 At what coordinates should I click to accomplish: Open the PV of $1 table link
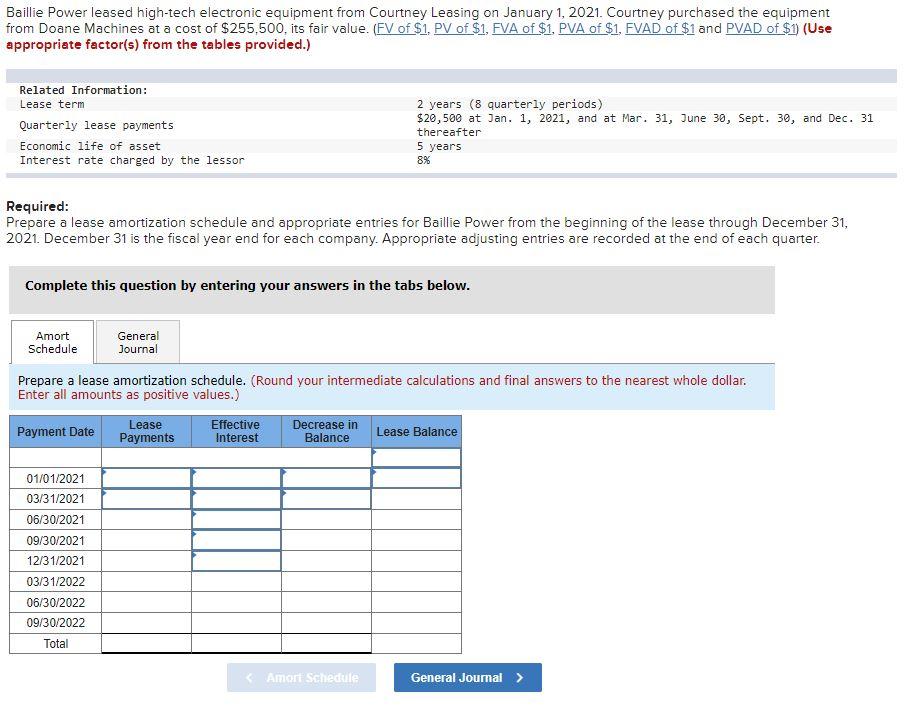coord(461,29)
